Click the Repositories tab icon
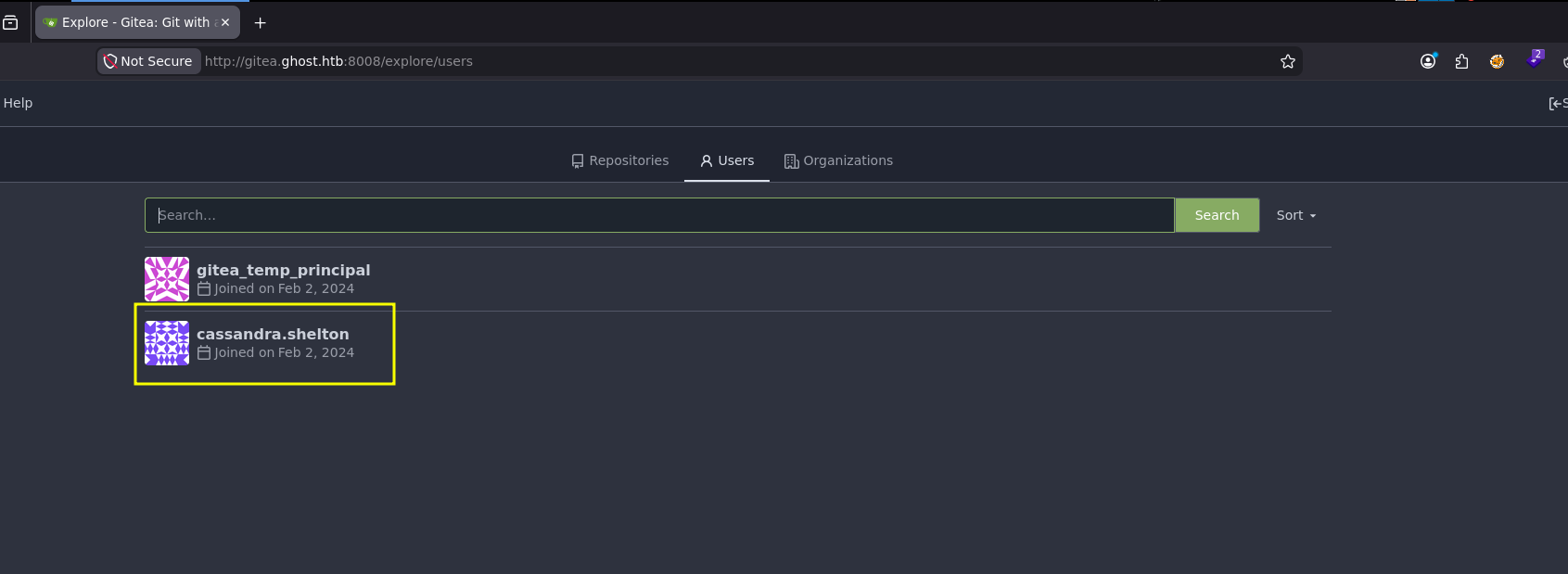Screen dimensions: 1568x574 pyautogui.click(x=578, y=161)
